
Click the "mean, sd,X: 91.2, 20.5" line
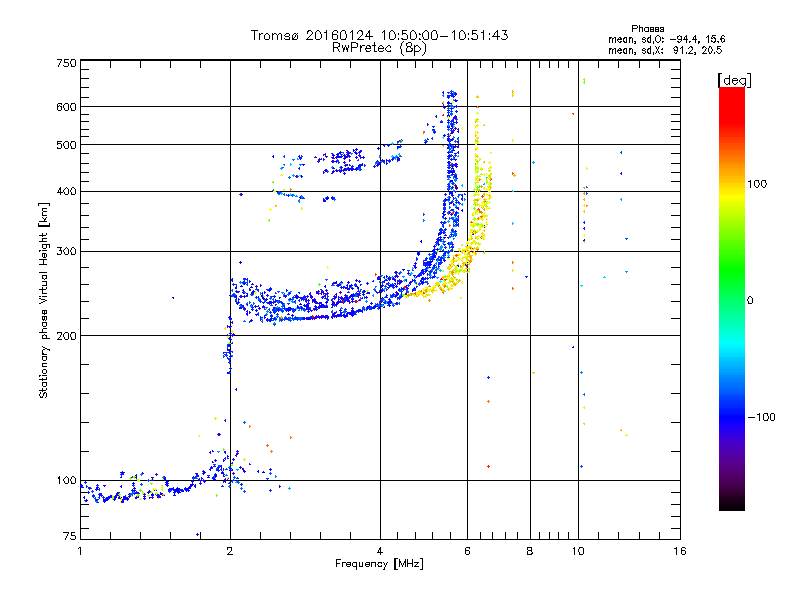click(665, 50)
